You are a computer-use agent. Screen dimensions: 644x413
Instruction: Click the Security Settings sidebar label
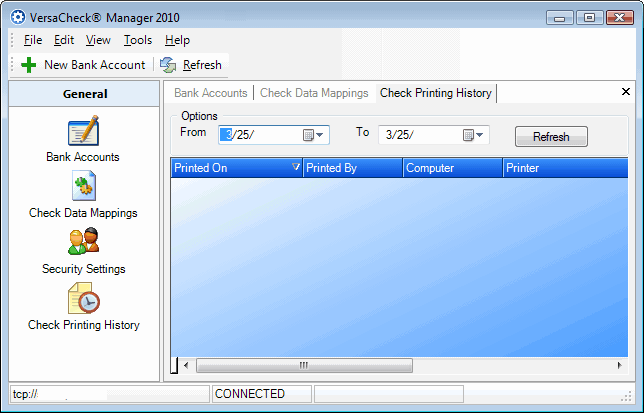point(83,269)
